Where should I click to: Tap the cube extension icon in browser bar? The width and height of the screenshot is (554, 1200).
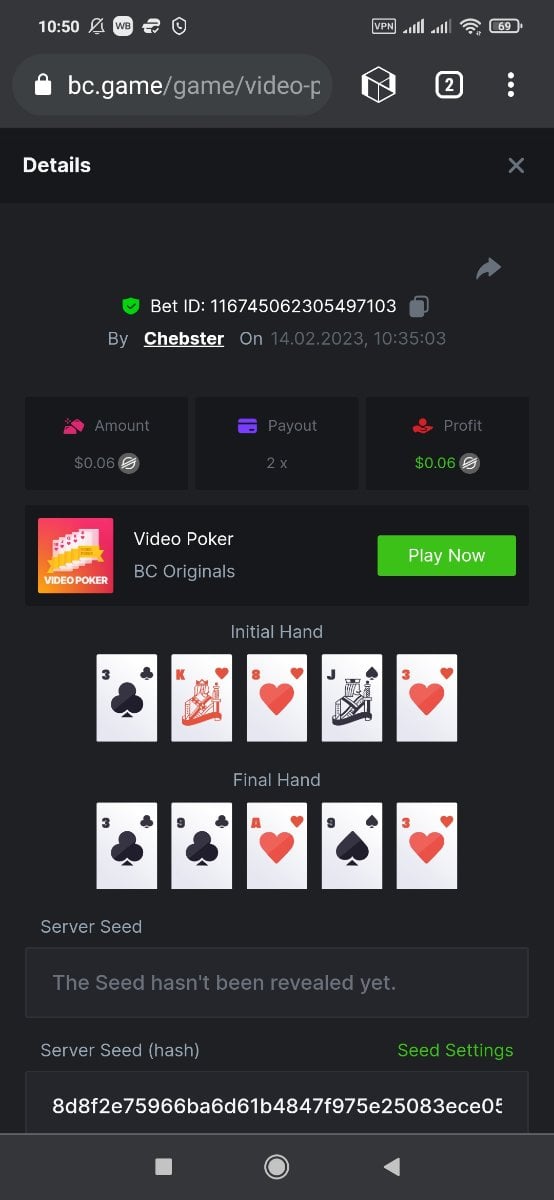379,85
